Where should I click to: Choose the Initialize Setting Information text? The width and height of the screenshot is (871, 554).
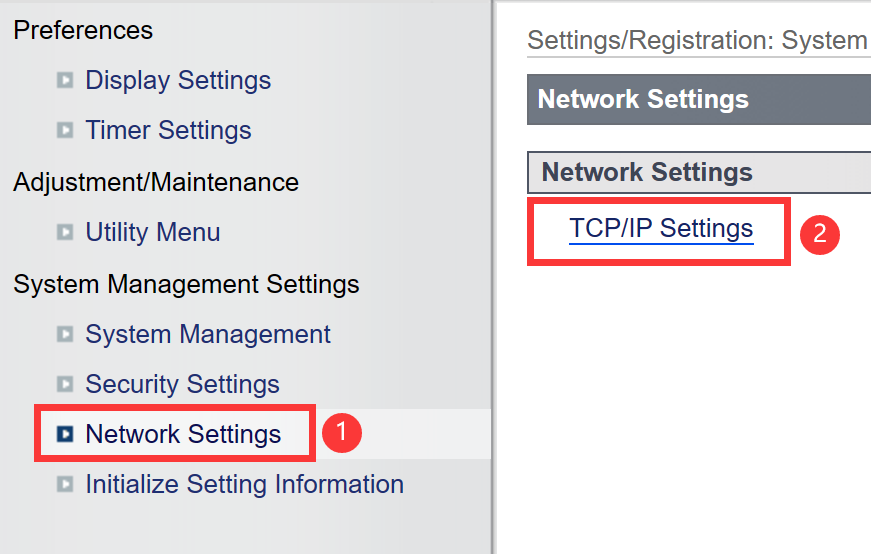[x=244, y=485]
